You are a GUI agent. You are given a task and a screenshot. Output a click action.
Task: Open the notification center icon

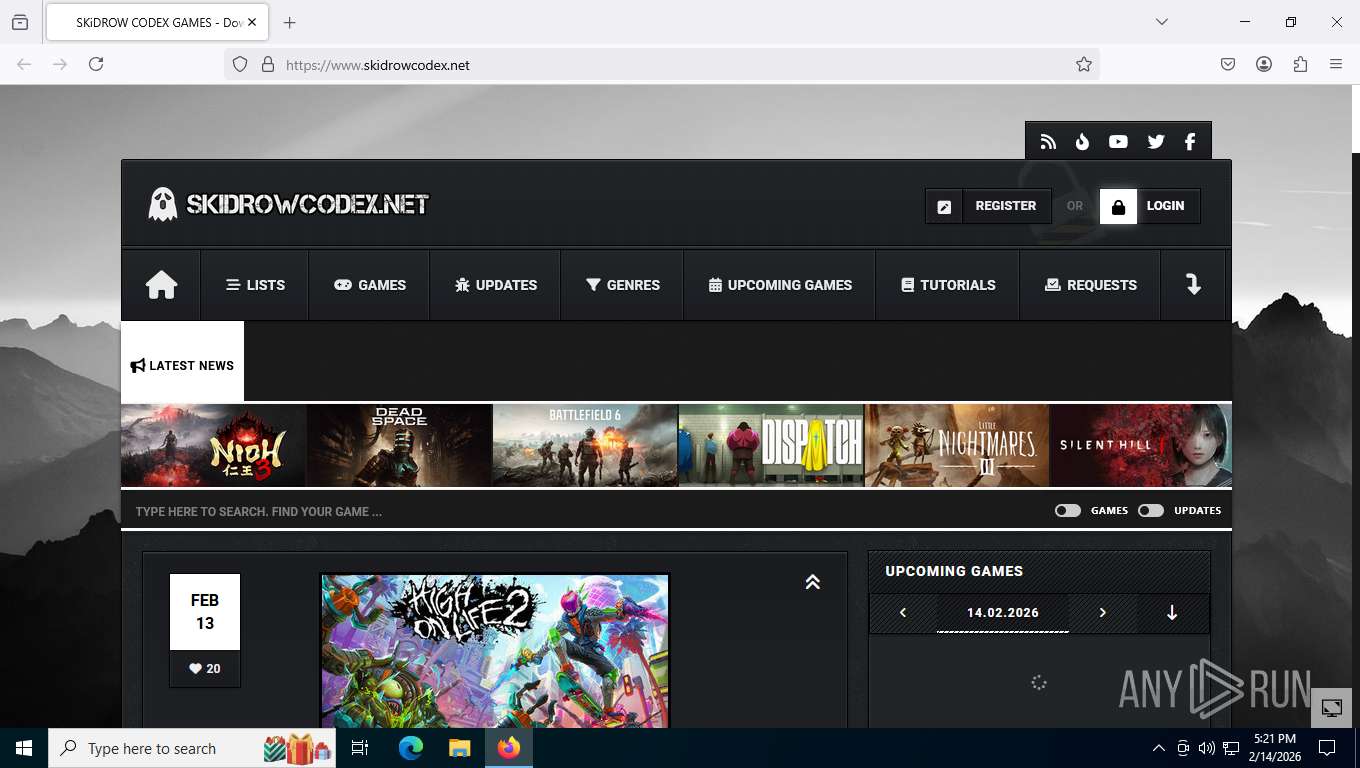[1327, 748]
